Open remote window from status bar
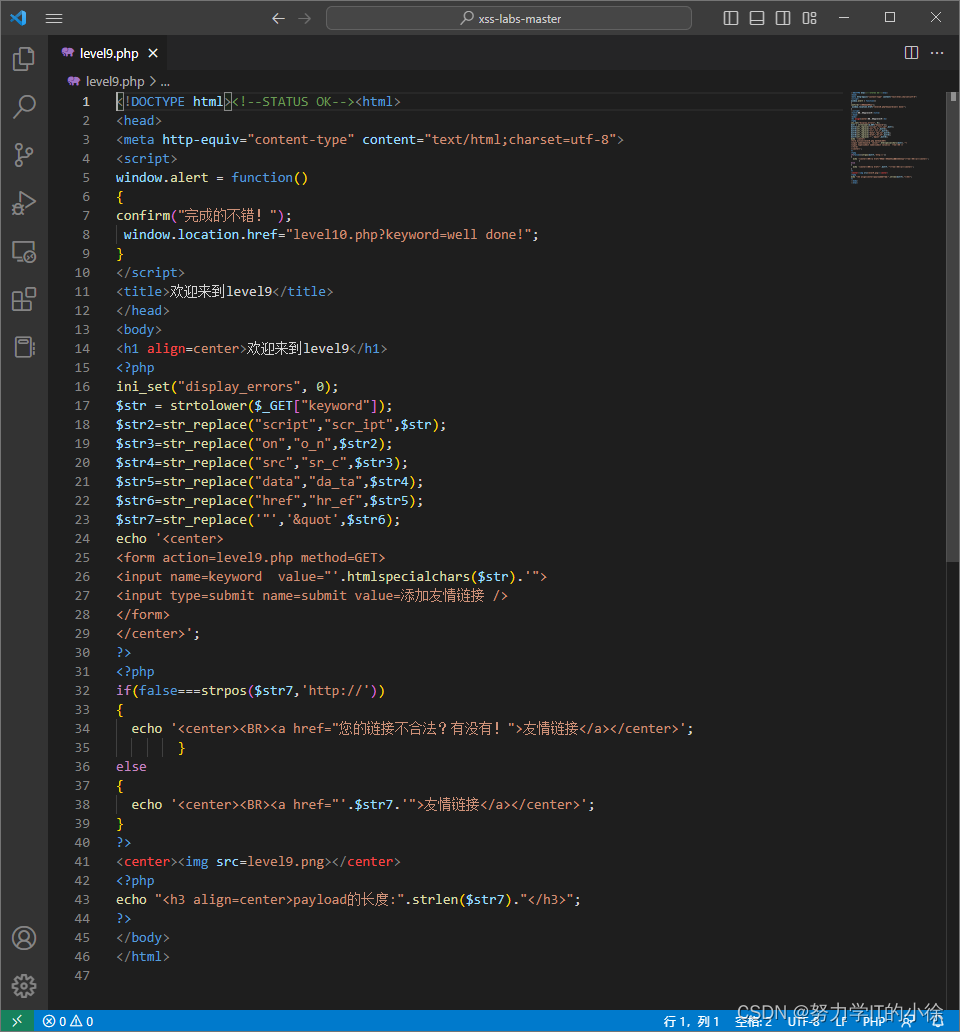 (17, 1021)
